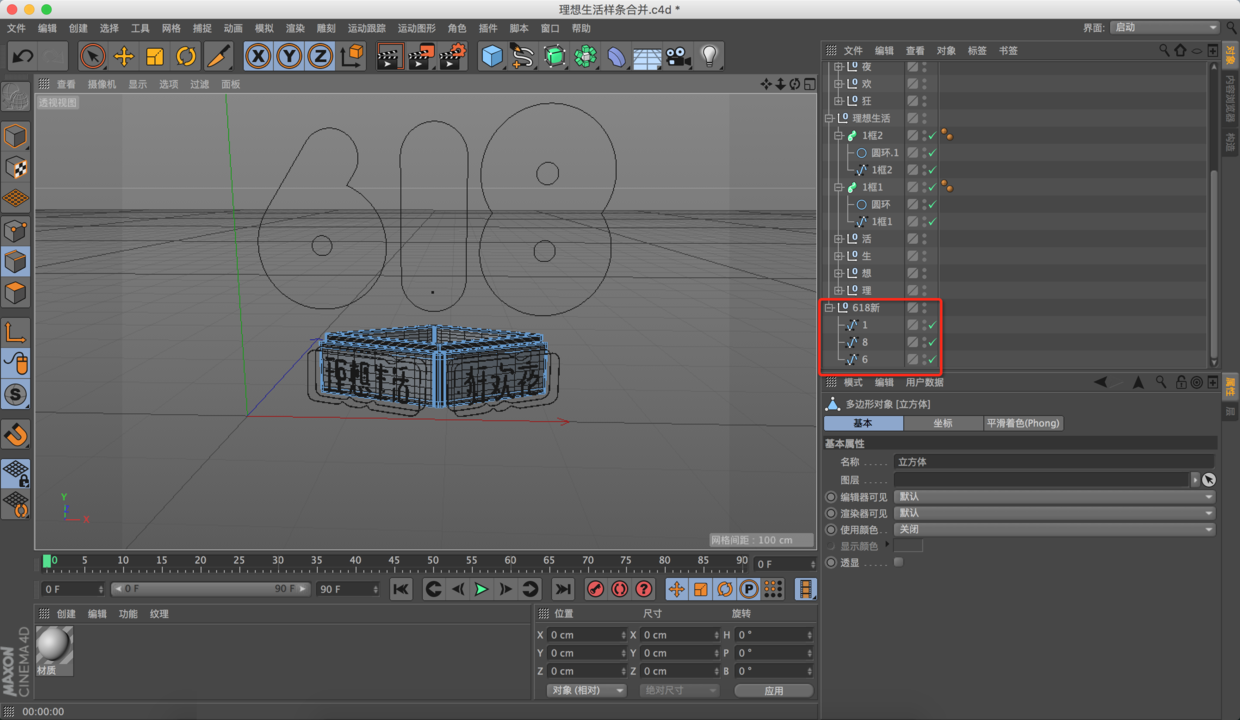Toggle the Parameter (P) keyframe option

coord(749,589)
